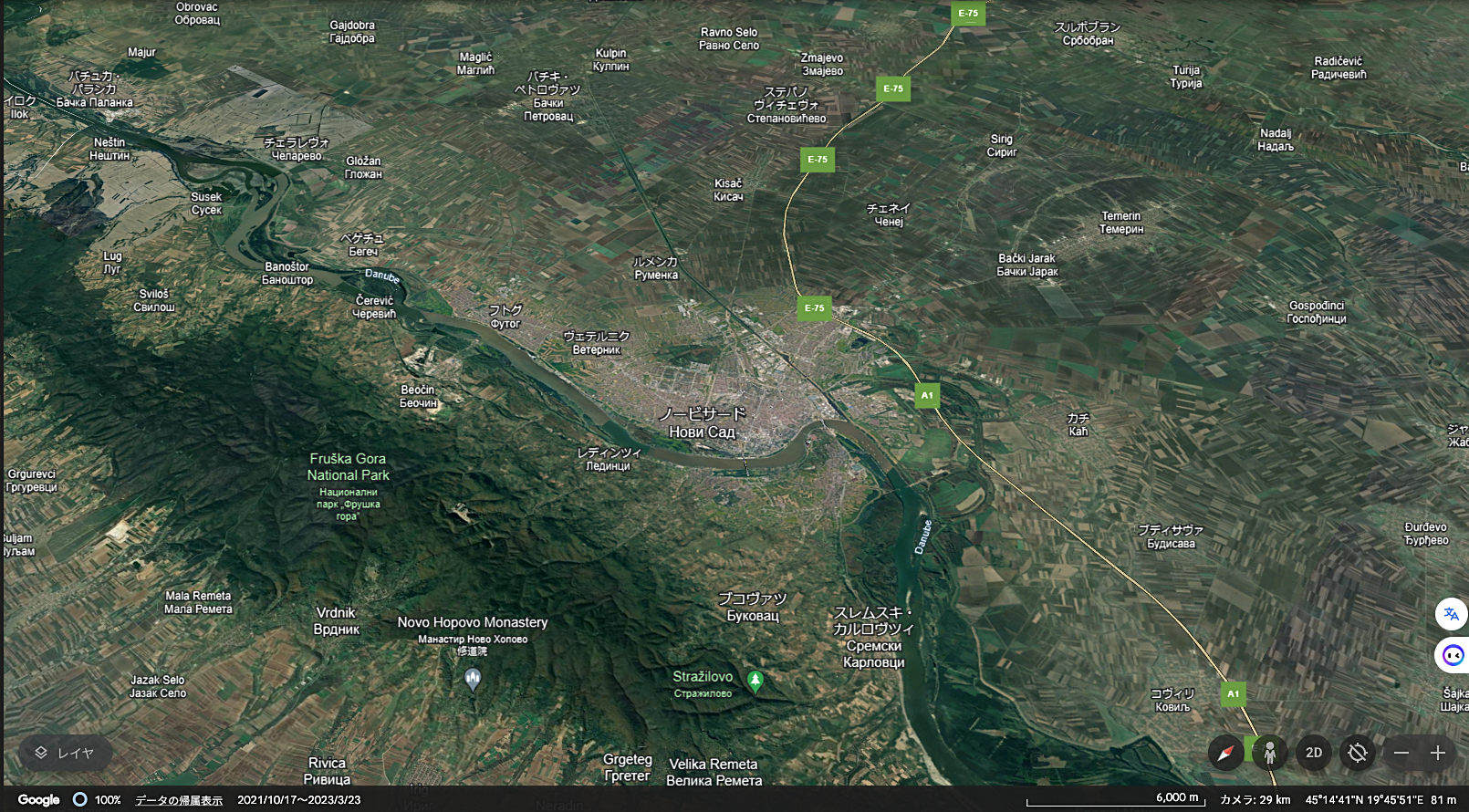The image size is (1469, 812).
Task: Open the レイヤ layers panel
Action: pos(65,753)
